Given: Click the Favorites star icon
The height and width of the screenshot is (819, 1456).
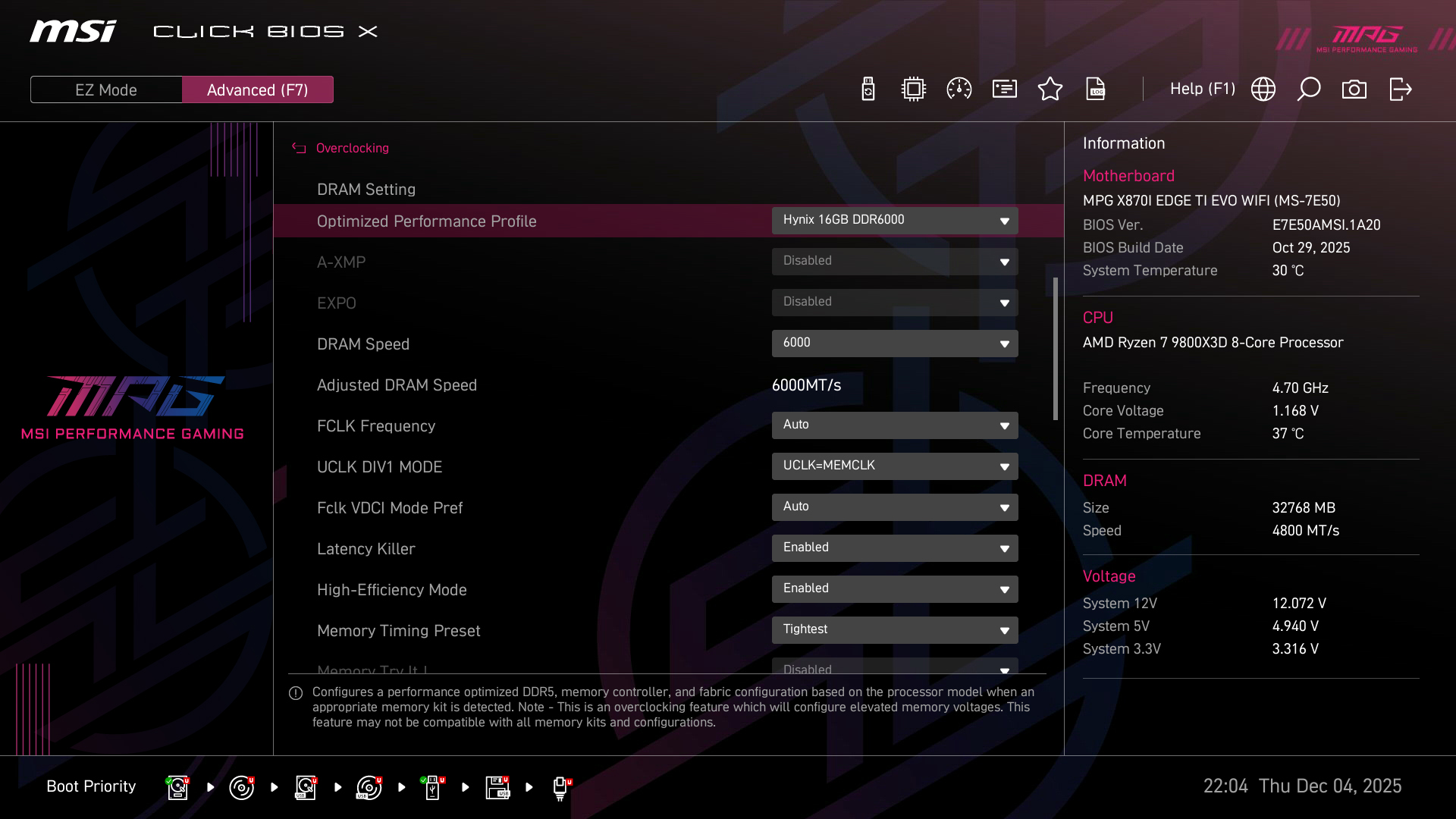Looking at the screenshot, I should (x=1050, y=89).
